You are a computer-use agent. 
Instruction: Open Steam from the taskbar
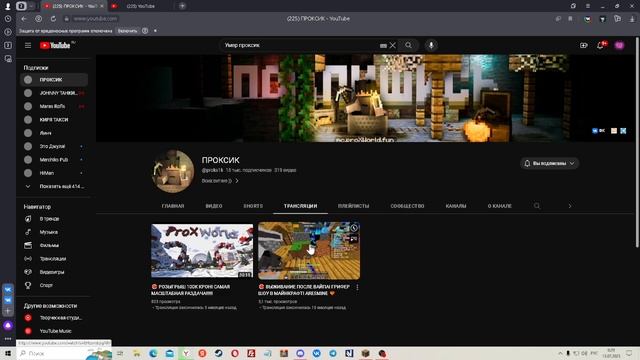218,353
